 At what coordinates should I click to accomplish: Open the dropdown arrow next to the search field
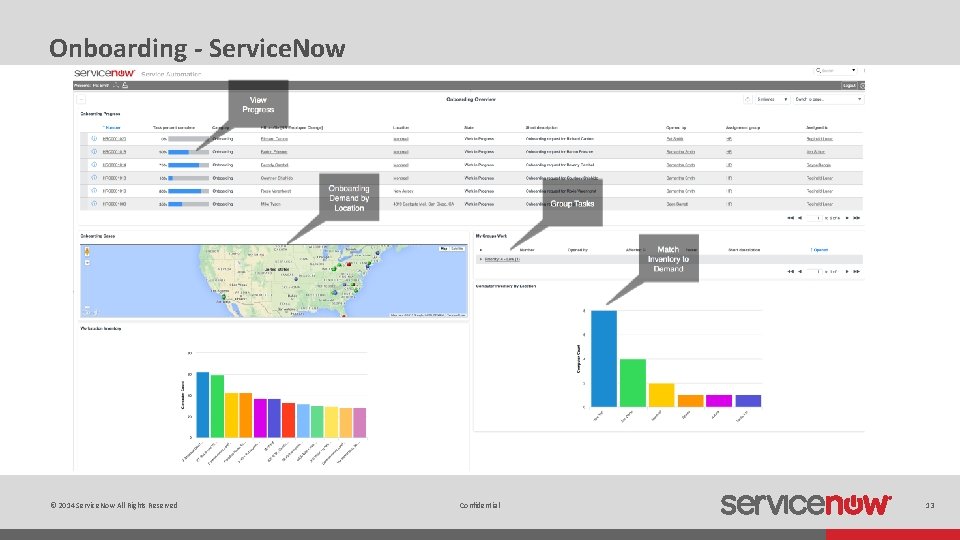tap(853, 70)
